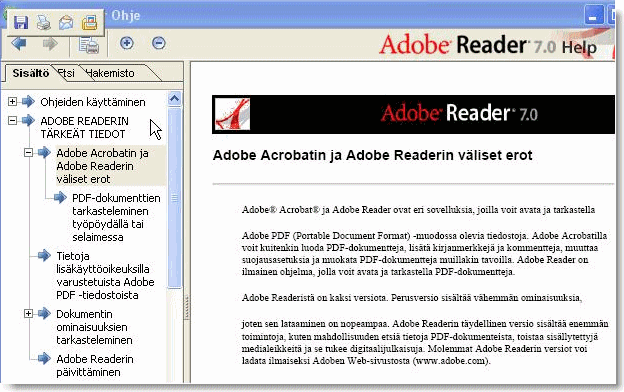The height and width of the screenshot is (392, 624).
Task: Click the print topic icon in help toolbar
Action: (x=88, y=44)
